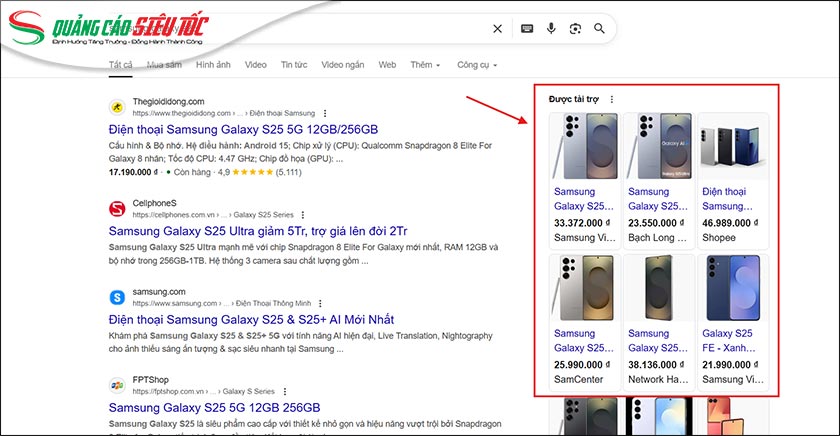Open Samsung Galaxy S25 ad priced 38.136.000 đ
Screen dimensions: 840x436
click(658, 341)
